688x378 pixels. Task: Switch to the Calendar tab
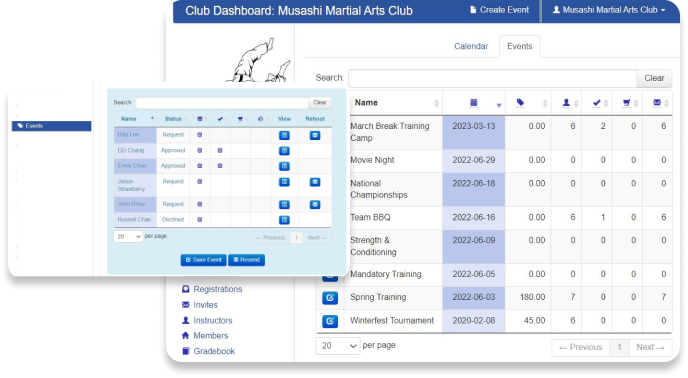(471, 46)
